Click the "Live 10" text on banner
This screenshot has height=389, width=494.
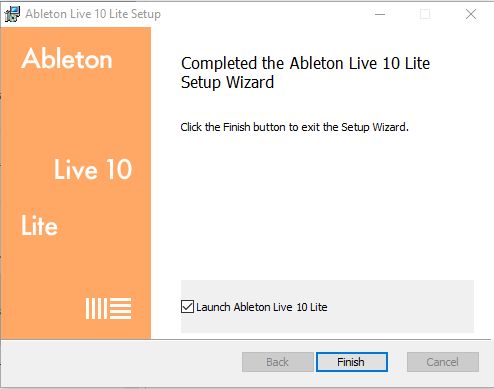pyautogui.click(x=93, y=169)
